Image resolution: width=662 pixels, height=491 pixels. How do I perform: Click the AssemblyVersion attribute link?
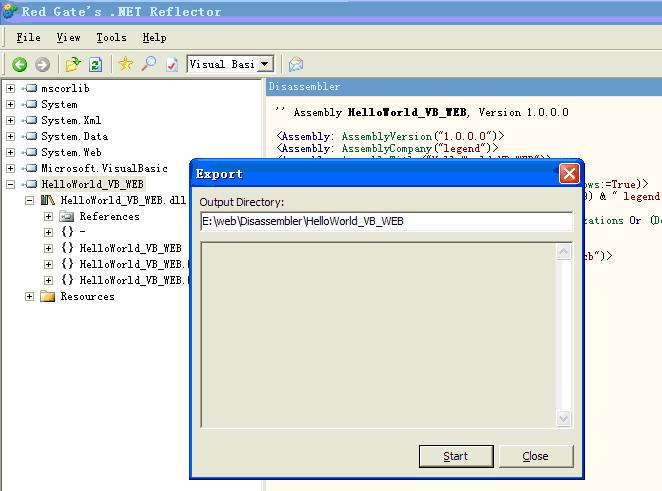point(387,136)
